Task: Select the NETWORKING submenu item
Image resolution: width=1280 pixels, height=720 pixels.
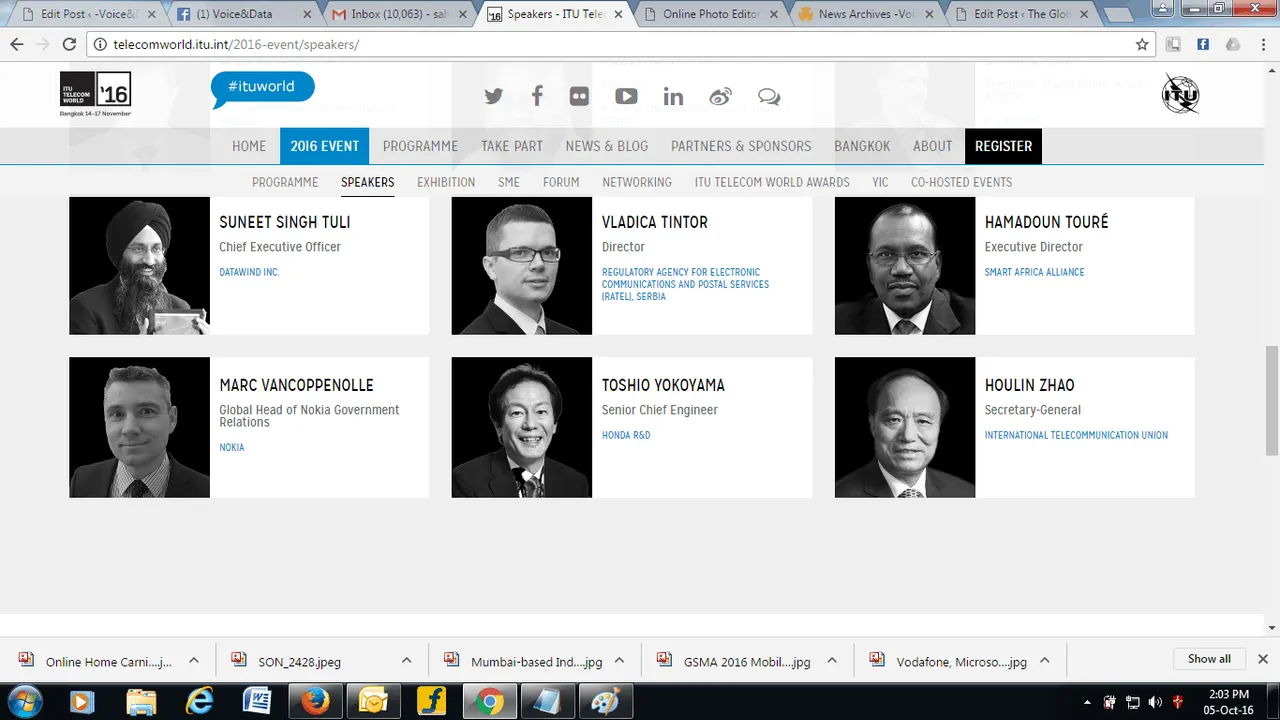Action: click(x=637, y=182)
